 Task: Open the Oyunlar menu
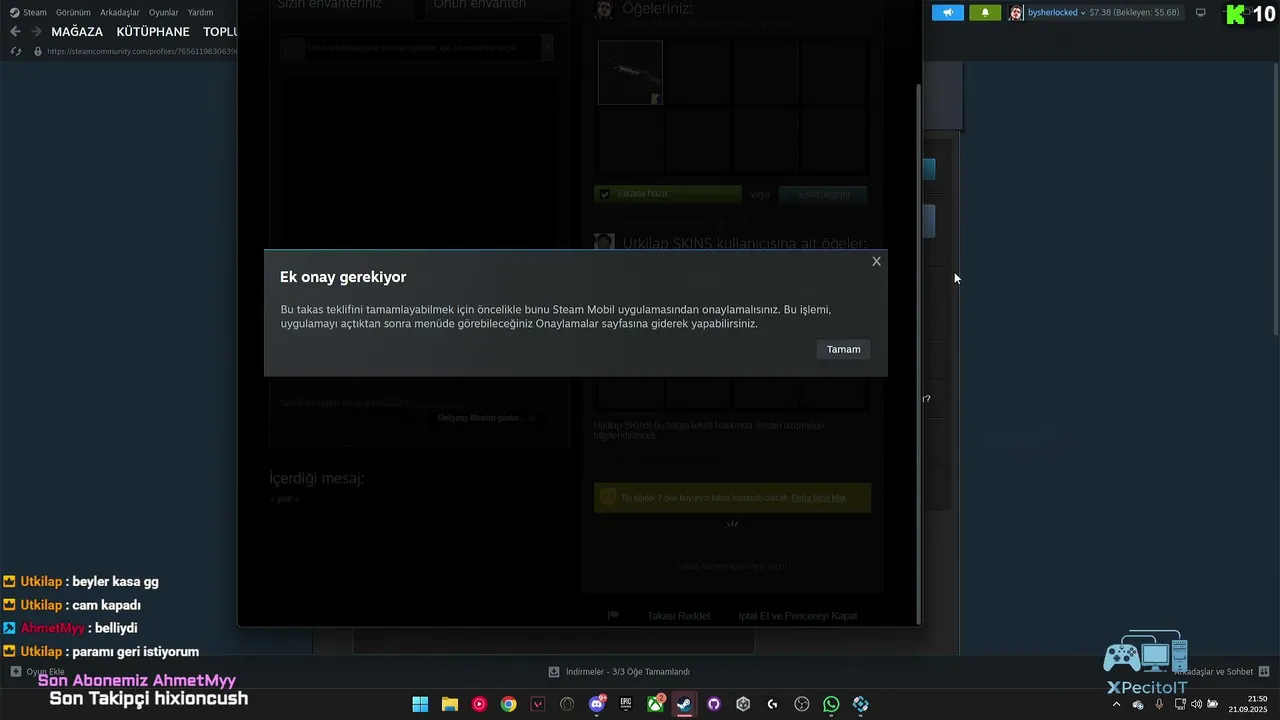click(x=164, y=13)
